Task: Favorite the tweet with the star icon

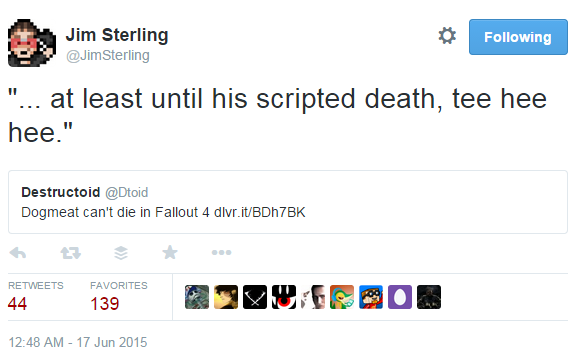Action: click(170, 253)
